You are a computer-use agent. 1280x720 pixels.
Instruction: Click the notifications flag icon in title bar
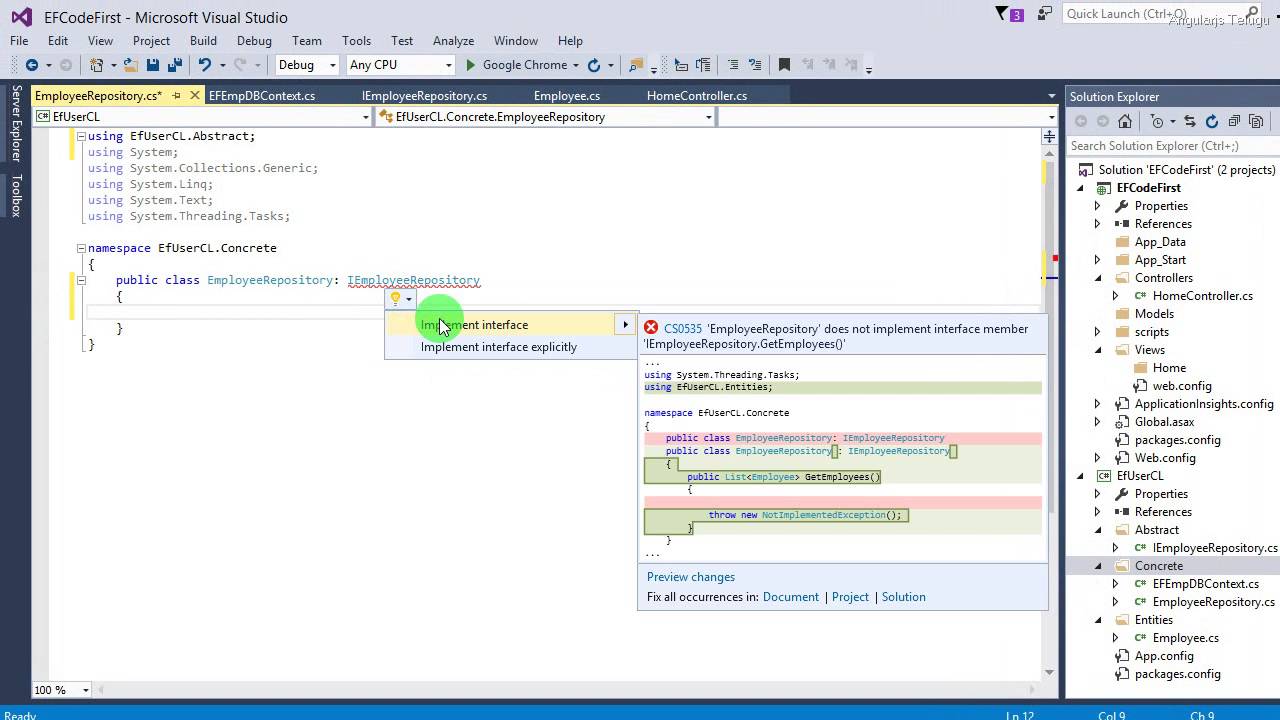[x=1003, y=14]
